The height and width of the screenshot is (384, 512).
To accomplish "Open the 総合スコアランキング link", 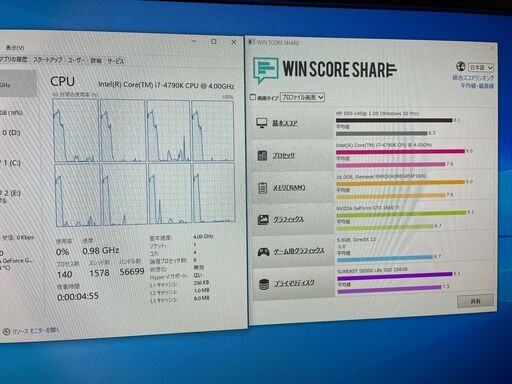I will click(x=473, y=78).
